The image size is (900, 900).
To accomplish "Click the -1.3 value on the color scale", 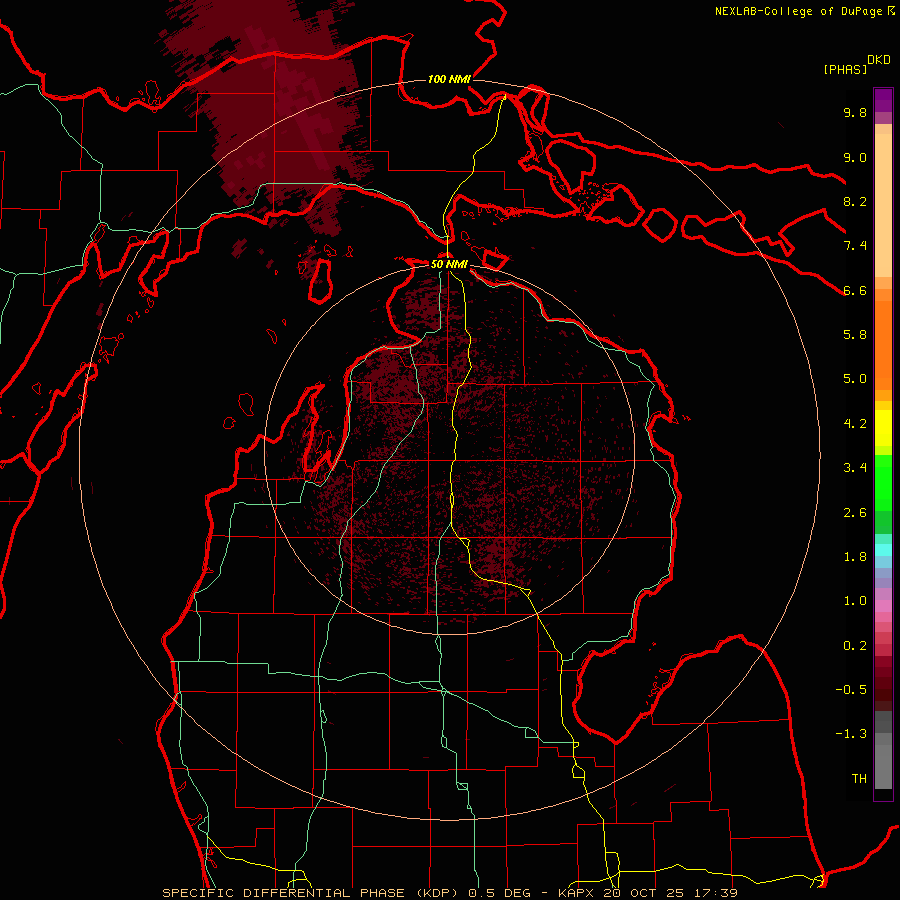I will coord(851,734).
